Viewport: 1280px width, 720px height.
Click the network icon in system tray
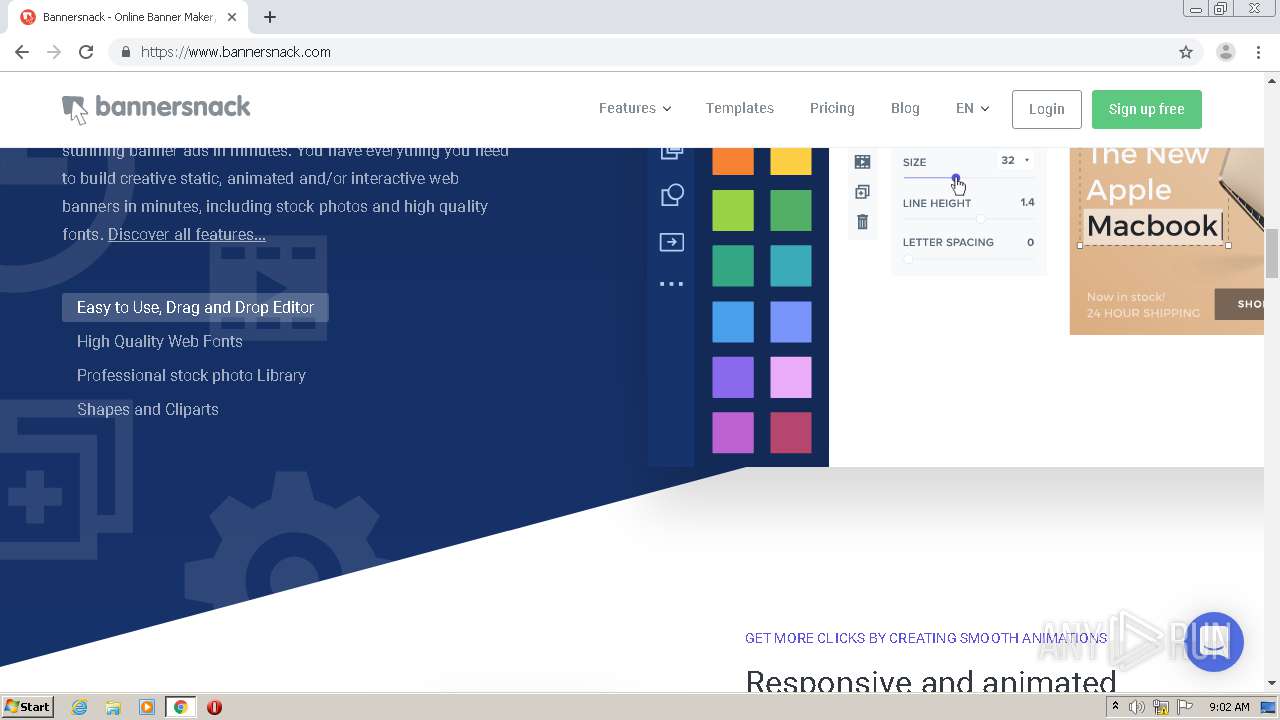point(1161,707)
